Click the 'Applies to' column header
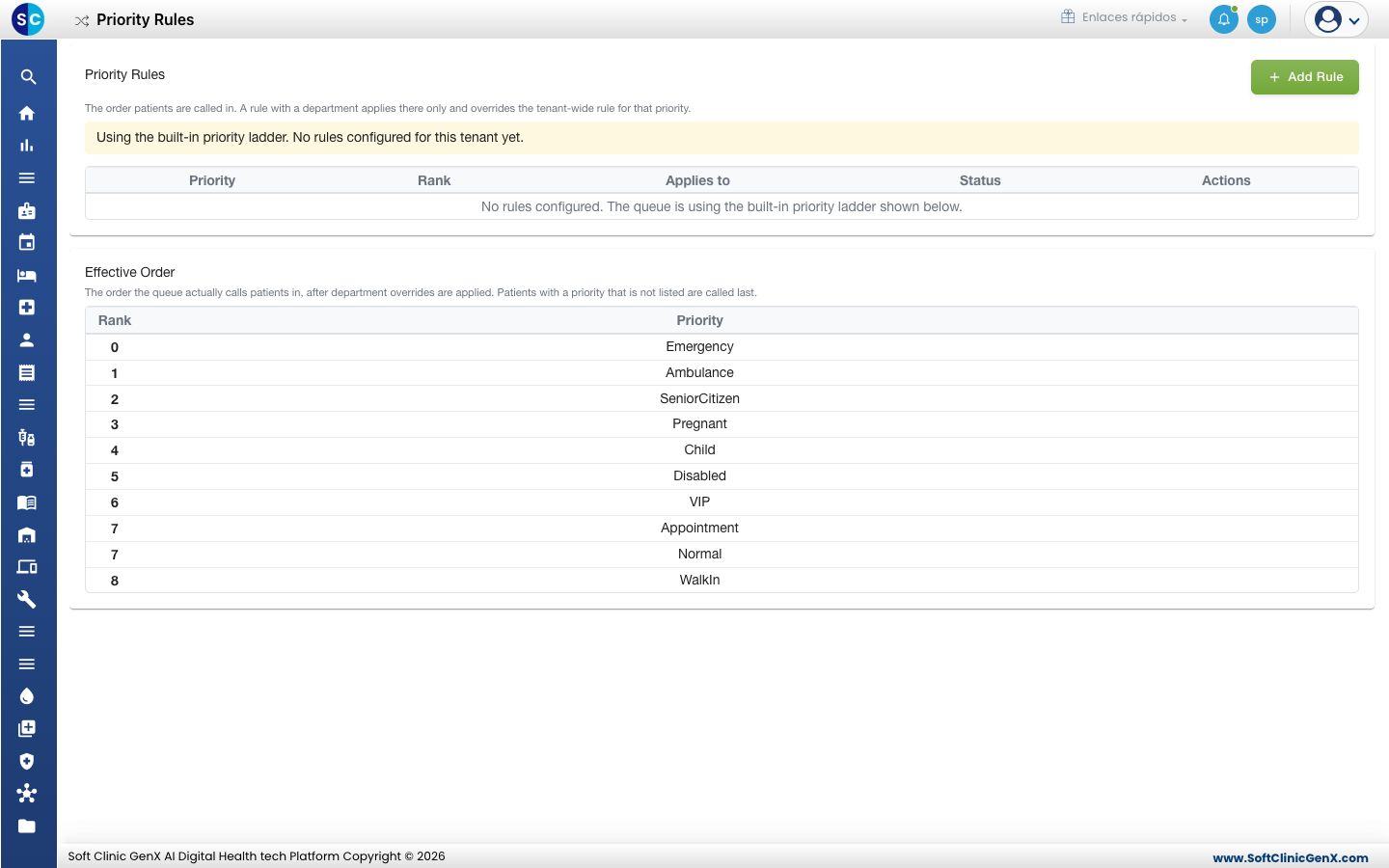 [x=697, y=180]
